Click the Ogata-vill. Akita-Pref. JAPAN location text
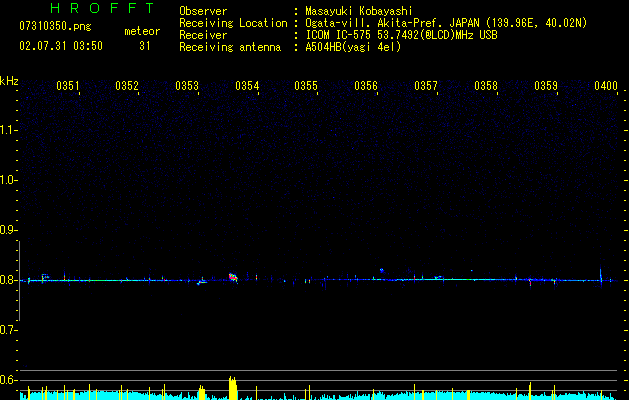Viewport: 629px width, 400px height. click(x=446, y=23)
